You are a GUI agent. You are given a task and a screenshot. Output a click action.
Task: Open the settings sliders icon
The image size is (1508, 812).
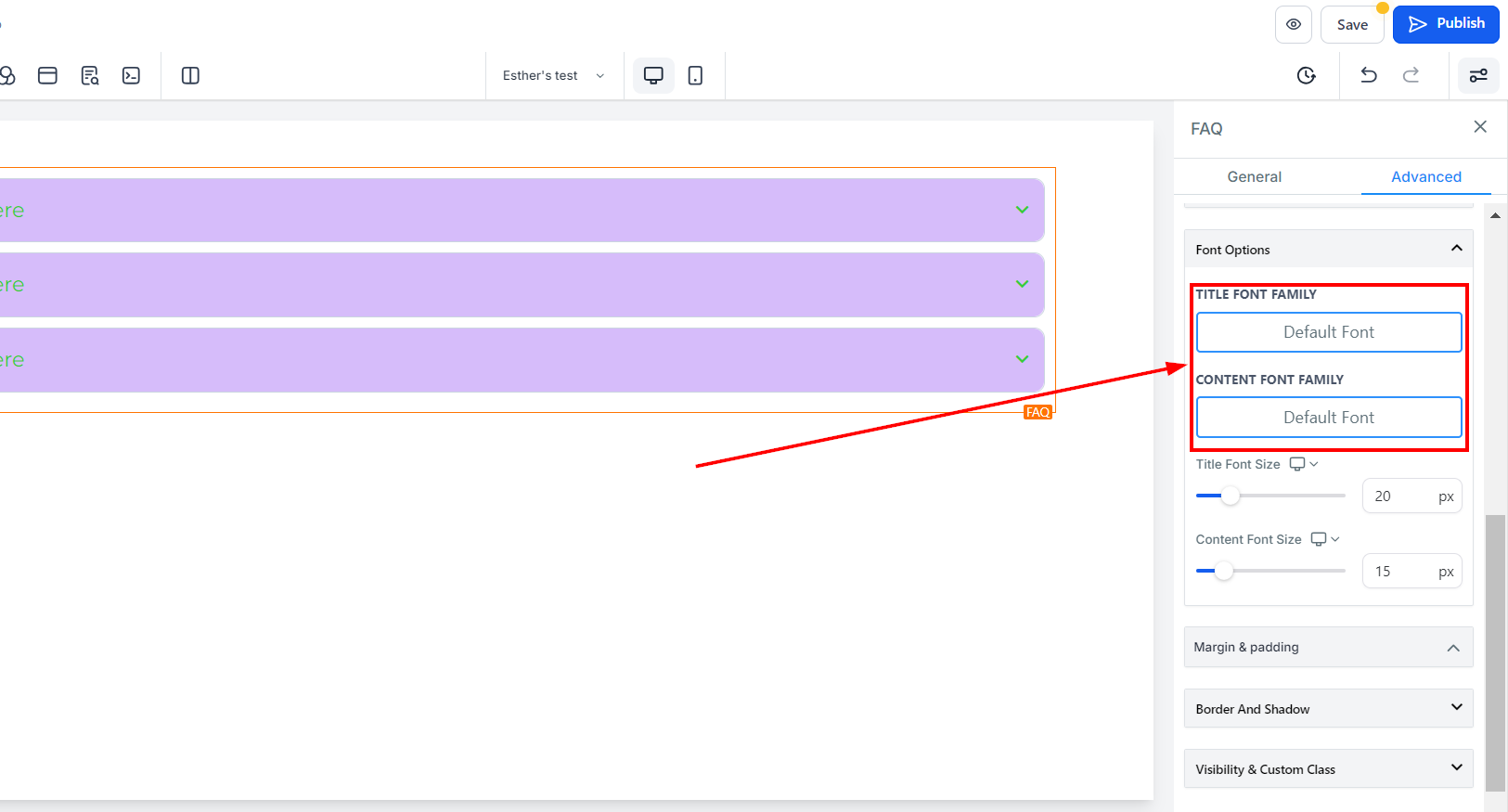[1478, 75]
